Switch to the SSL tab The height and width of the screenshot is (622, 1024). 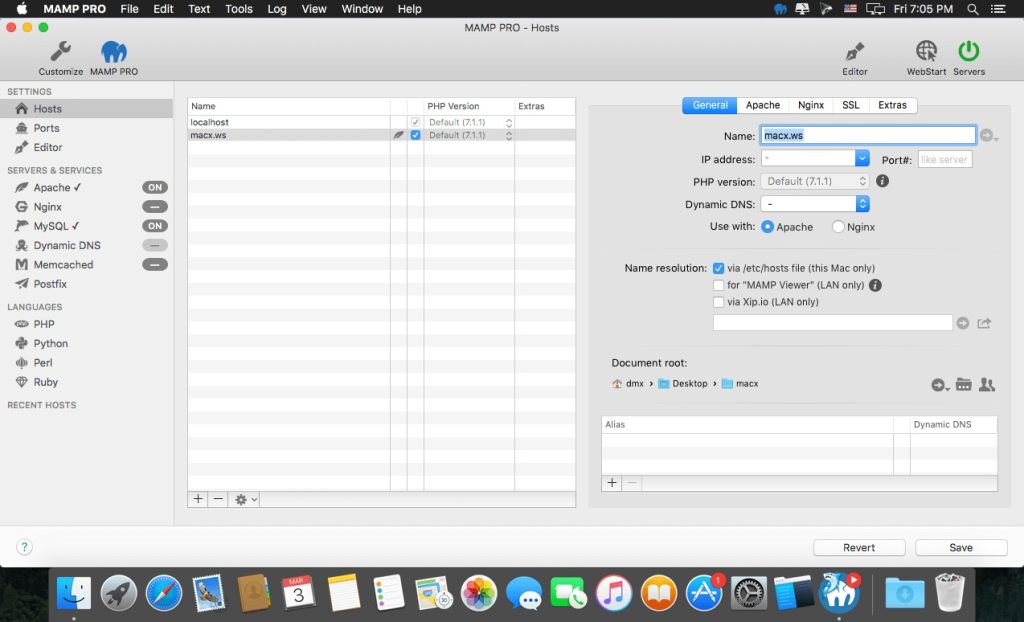[850, 105]
